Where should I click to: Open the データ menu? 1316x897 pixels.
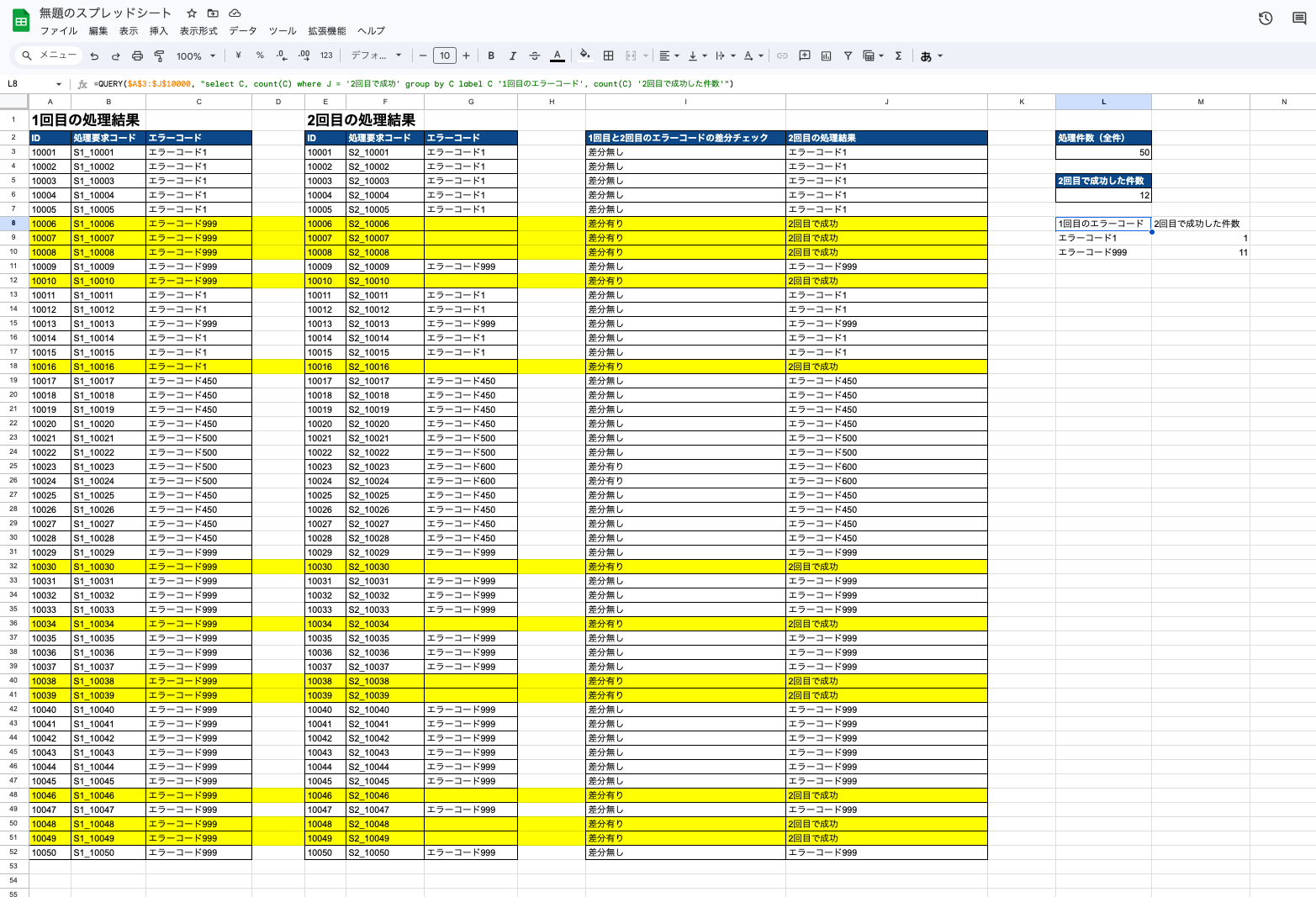point(243,31)
